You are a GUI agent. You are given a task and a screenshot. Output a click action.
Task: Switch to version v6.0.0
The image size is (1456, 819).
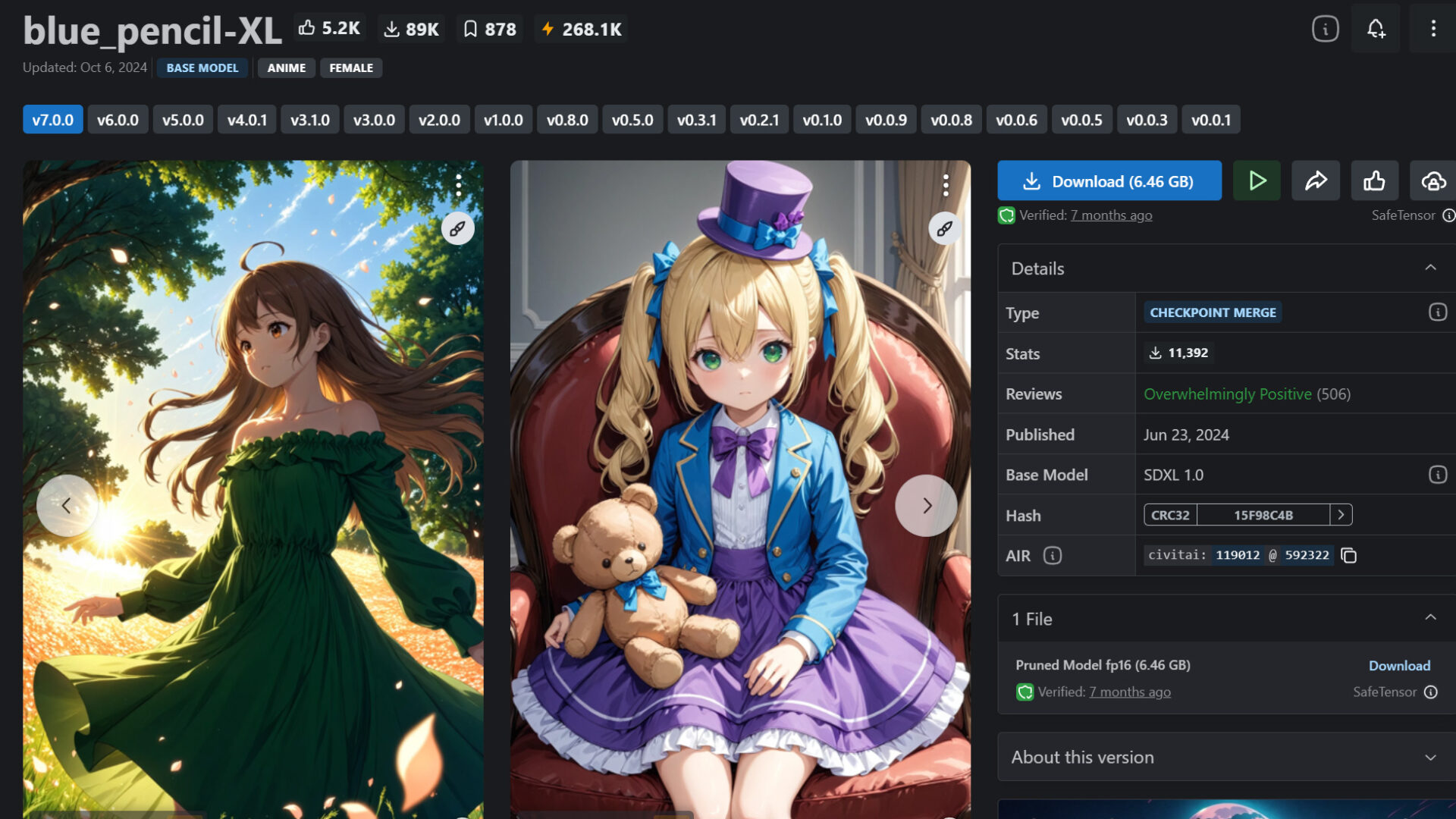118,120
